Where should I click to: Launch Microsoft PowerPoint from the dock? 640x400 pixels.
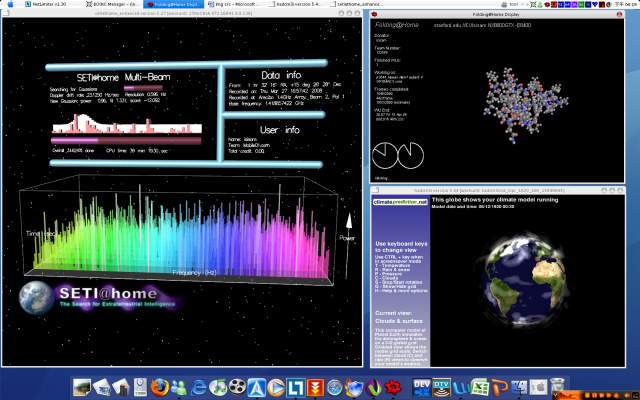coord(500,387)
